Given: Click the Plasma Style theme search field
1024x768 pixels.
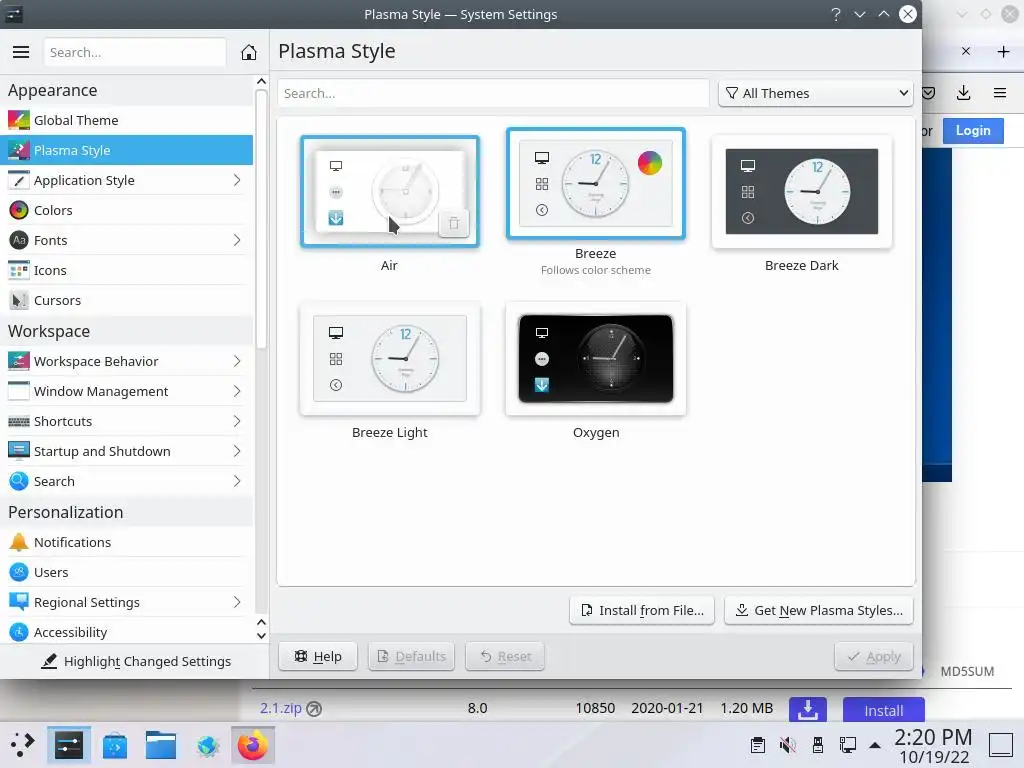Looking at the screenshot, I should 493,93.
